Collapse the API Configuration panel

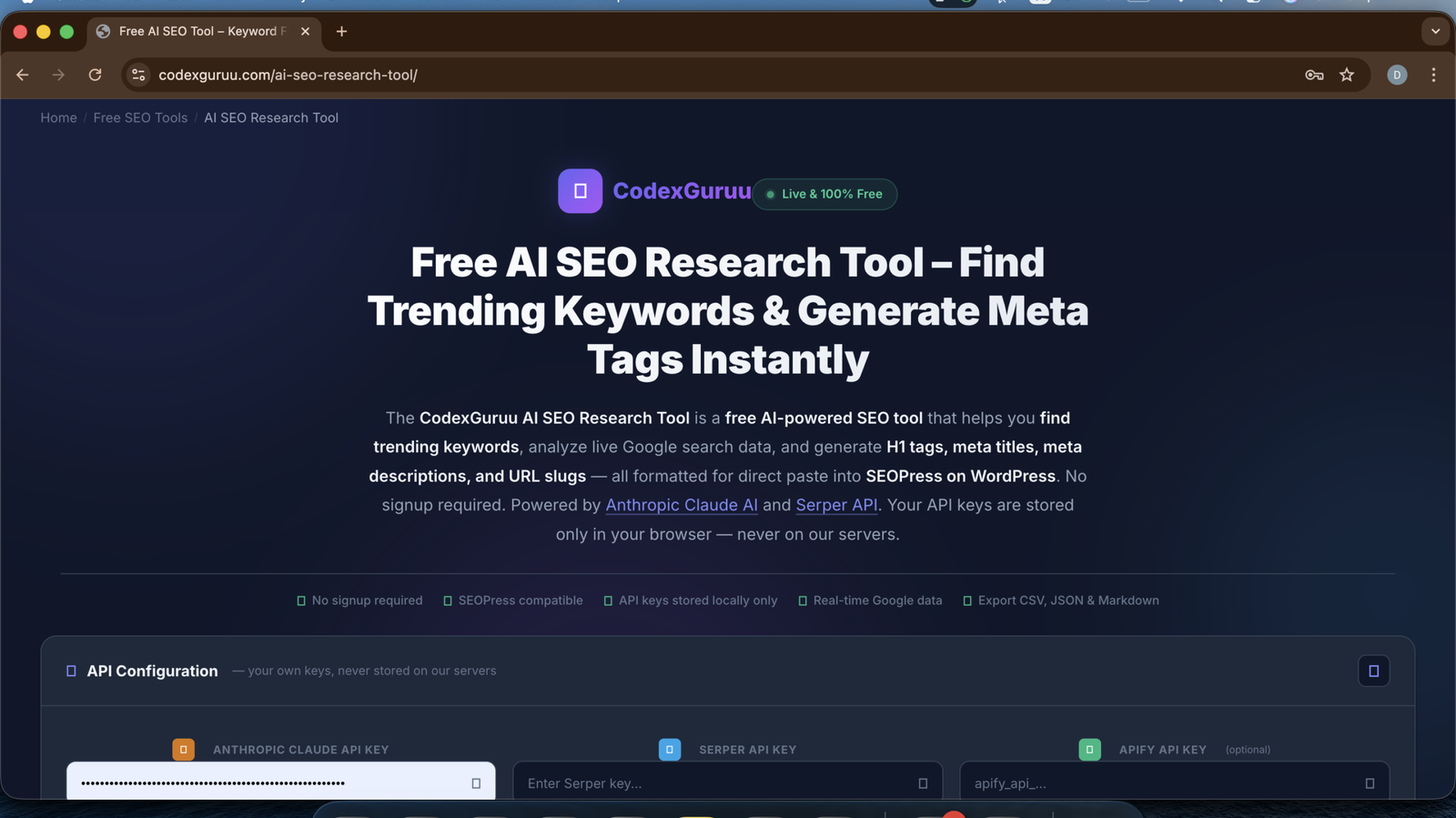[x=1373, y=671]
